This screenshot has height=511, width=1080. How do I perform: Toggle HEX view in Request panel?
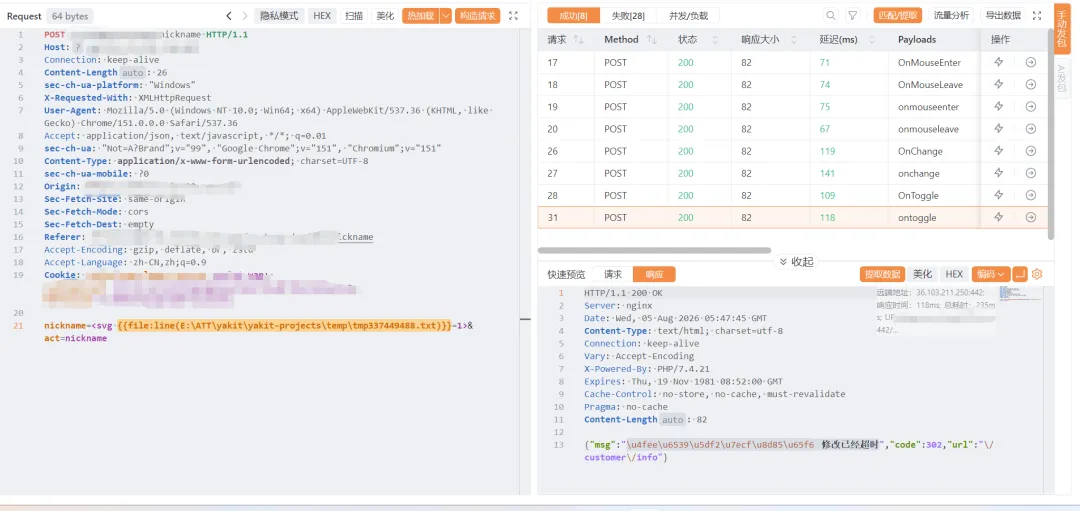coord(322,16)
